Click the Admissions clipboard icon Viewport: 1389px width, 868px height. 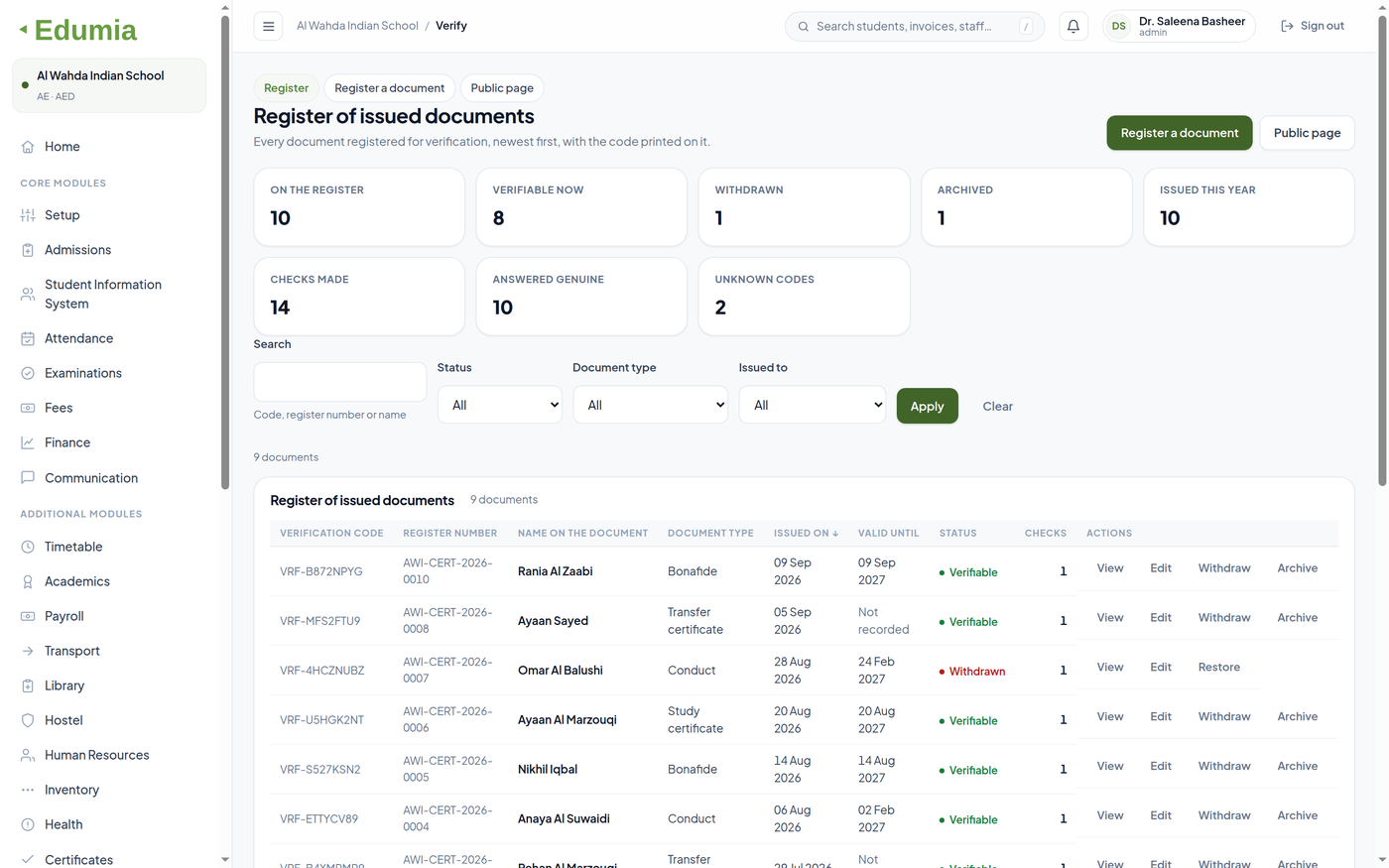28,250
